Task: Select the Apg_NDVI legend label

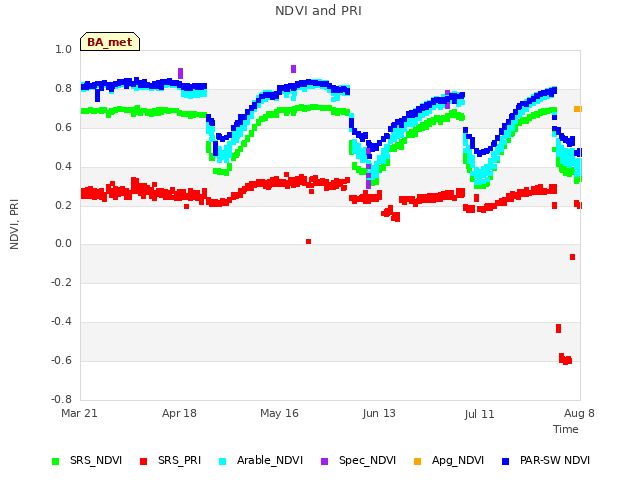Action: [x=458, y=460]
